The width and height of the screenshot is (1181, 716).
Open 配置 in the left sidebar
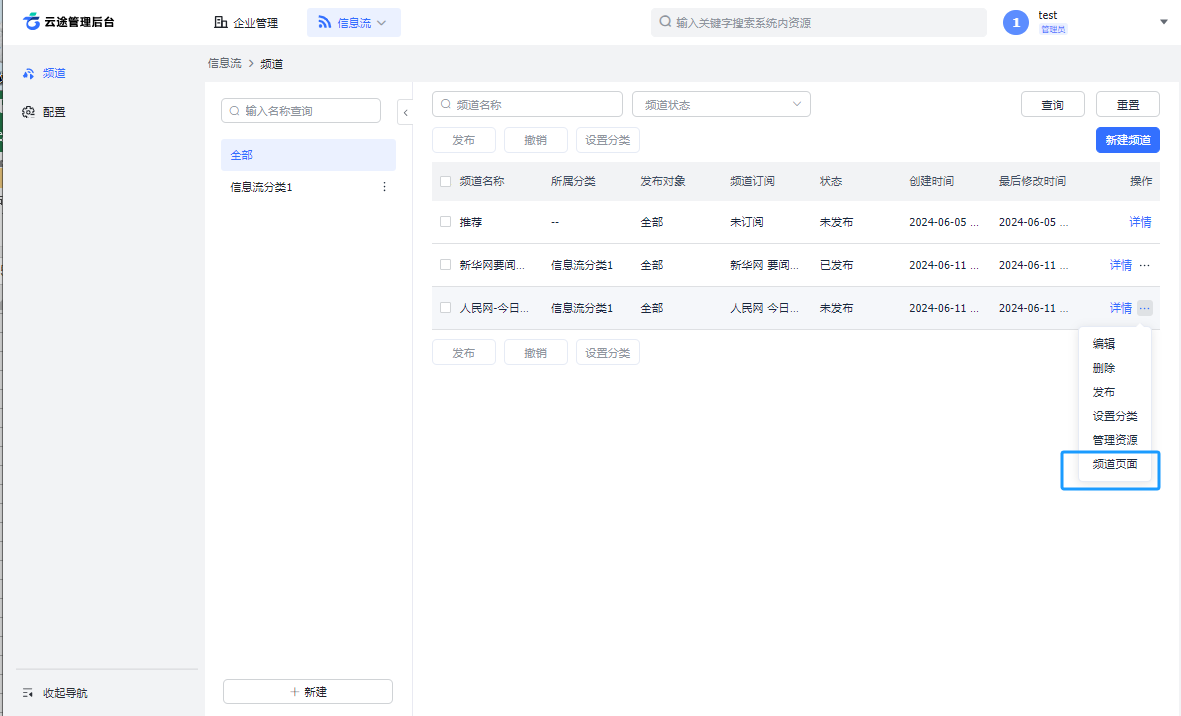[44, 111]
